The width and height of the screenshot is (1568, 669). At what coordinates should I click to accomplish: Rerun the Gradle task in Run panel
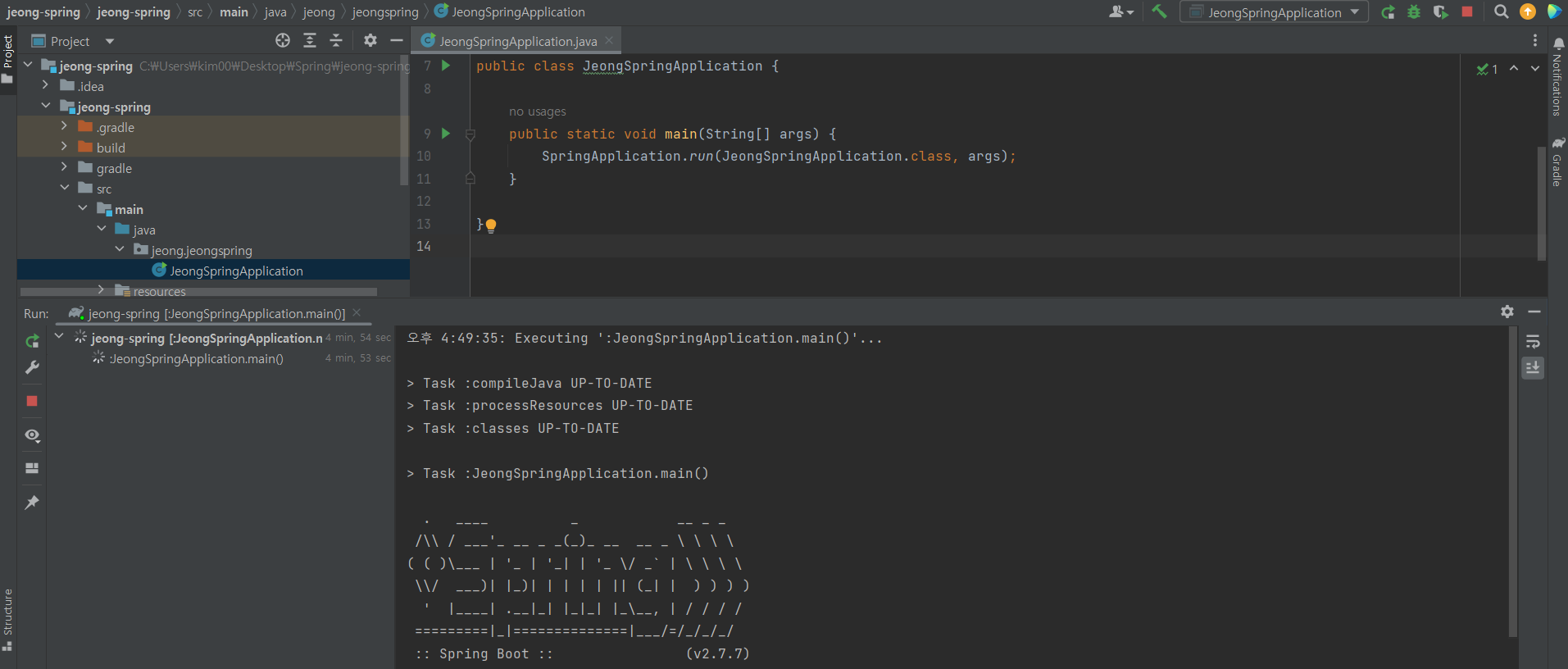(x=32, y=341)
